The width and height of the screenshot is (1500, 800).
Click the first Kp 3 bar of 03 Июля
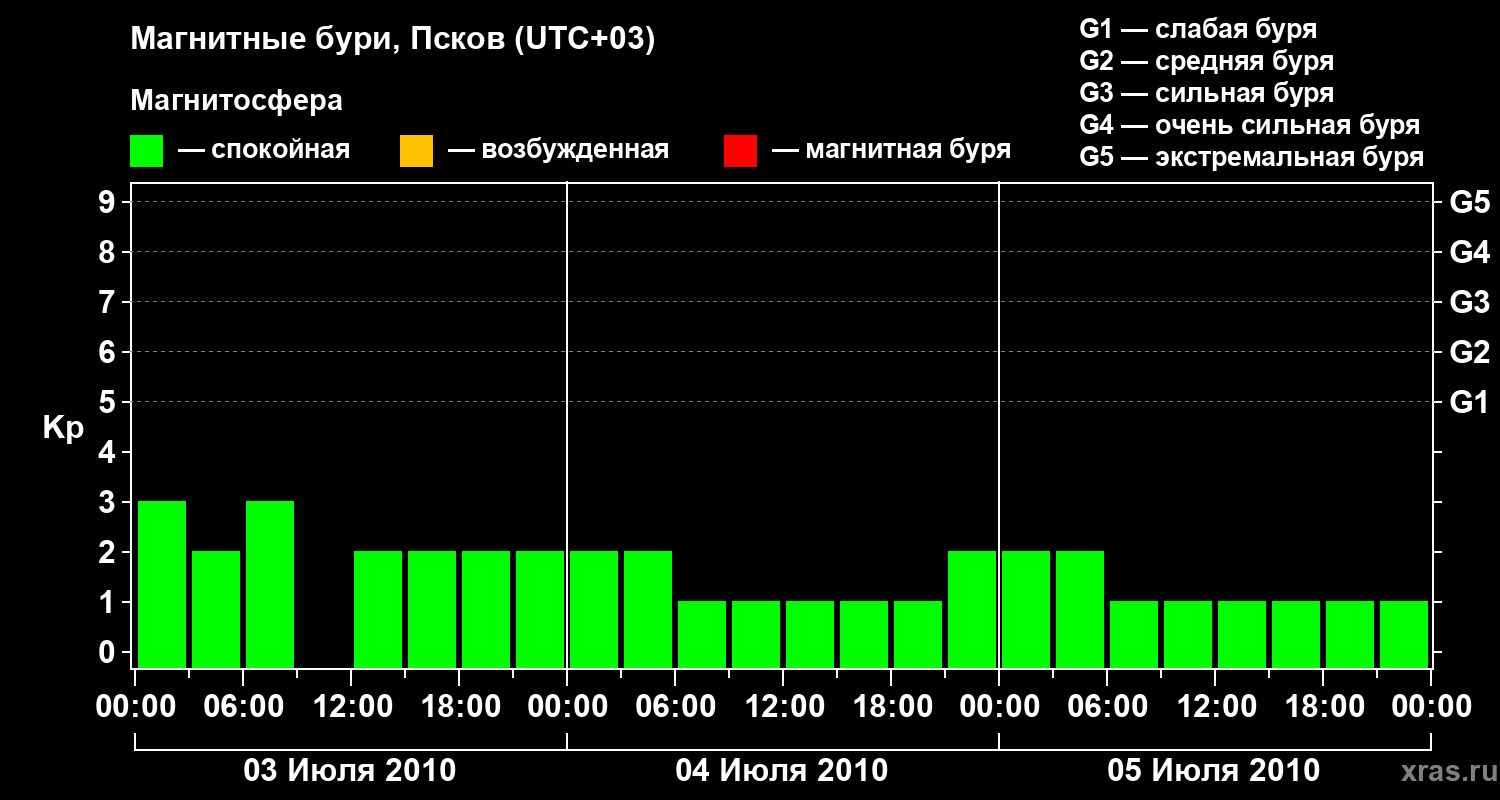pos(162,584)
